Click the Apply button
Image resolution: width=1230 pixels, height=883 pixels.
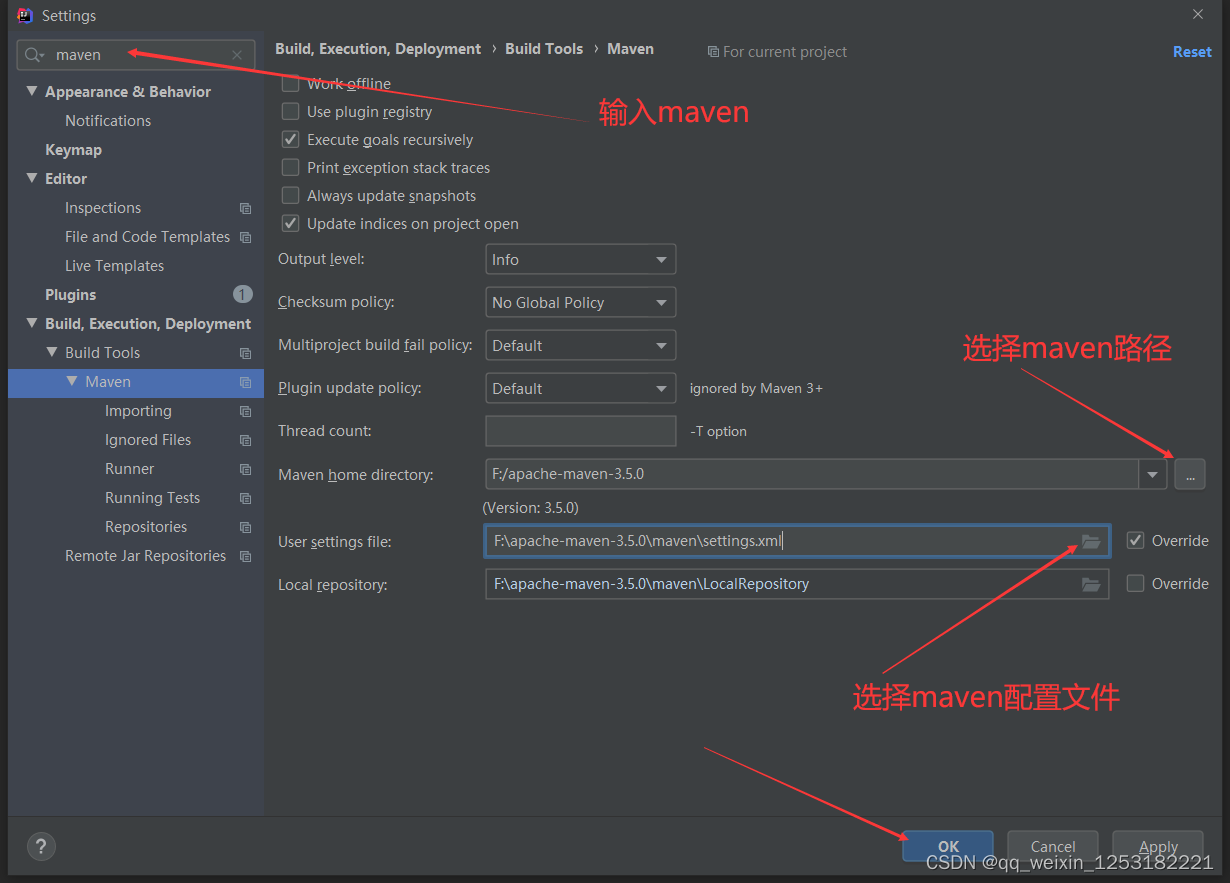tap(1157, 846)
